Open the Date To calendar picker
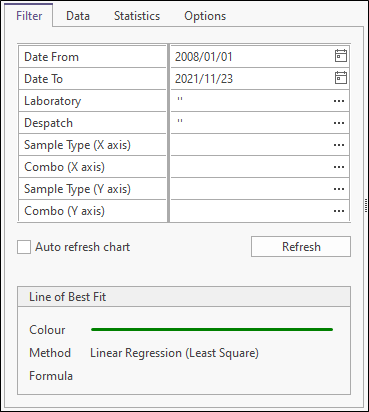 (x=341, y=78)
